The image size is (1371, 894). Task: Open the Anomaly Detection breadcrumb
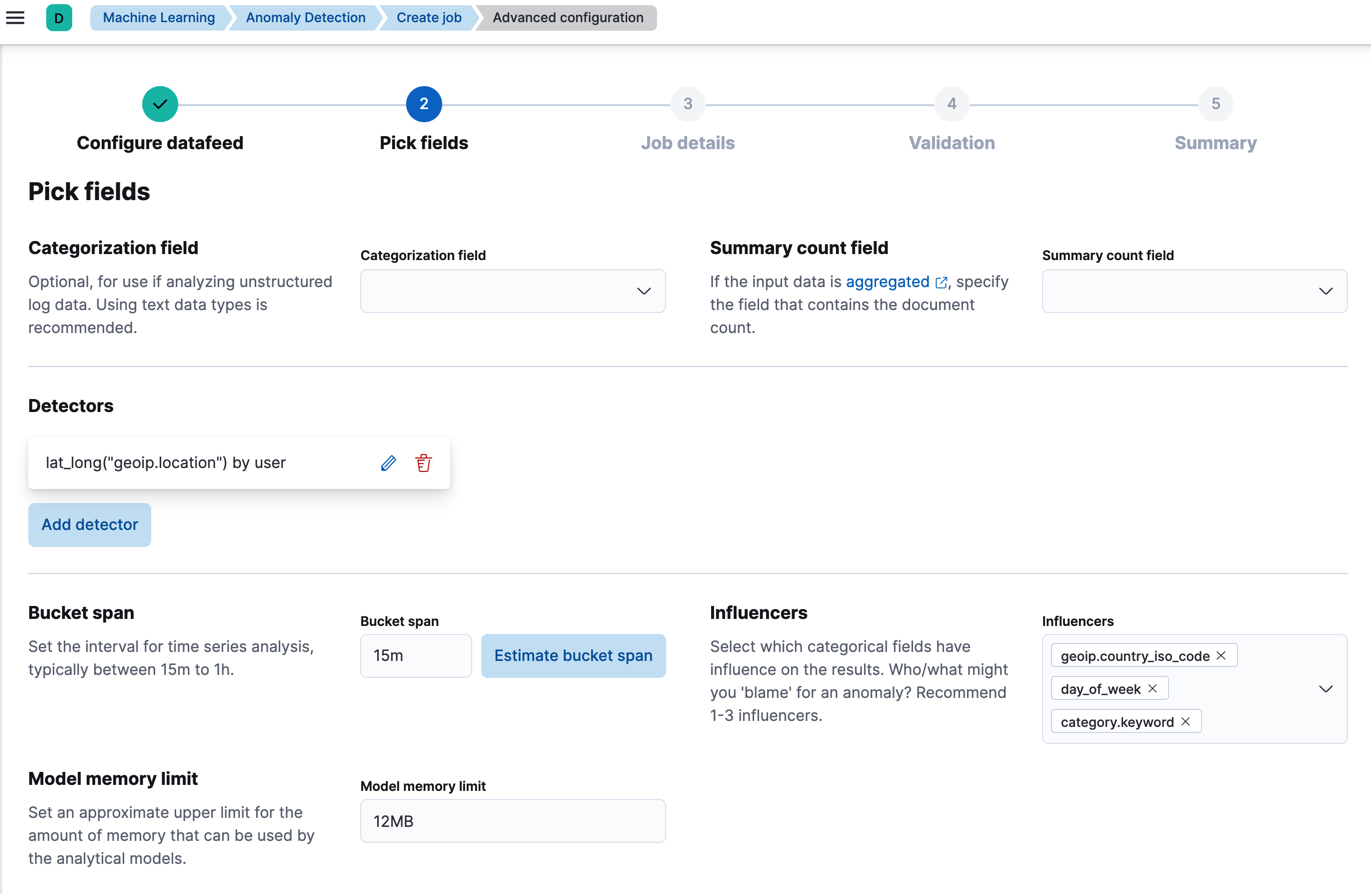click(x=303, y=17)
